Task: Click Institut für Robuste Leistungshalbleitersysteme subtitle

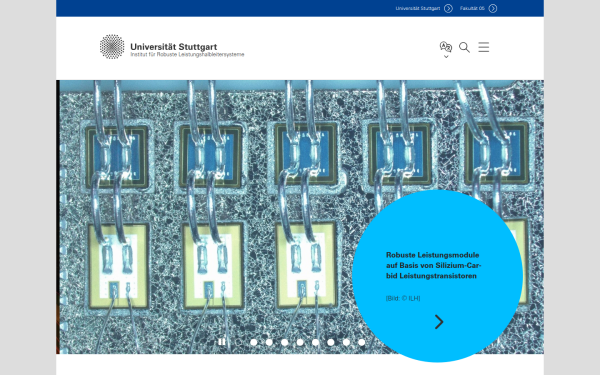Action: pyautogui.click(x=187, y=55)
